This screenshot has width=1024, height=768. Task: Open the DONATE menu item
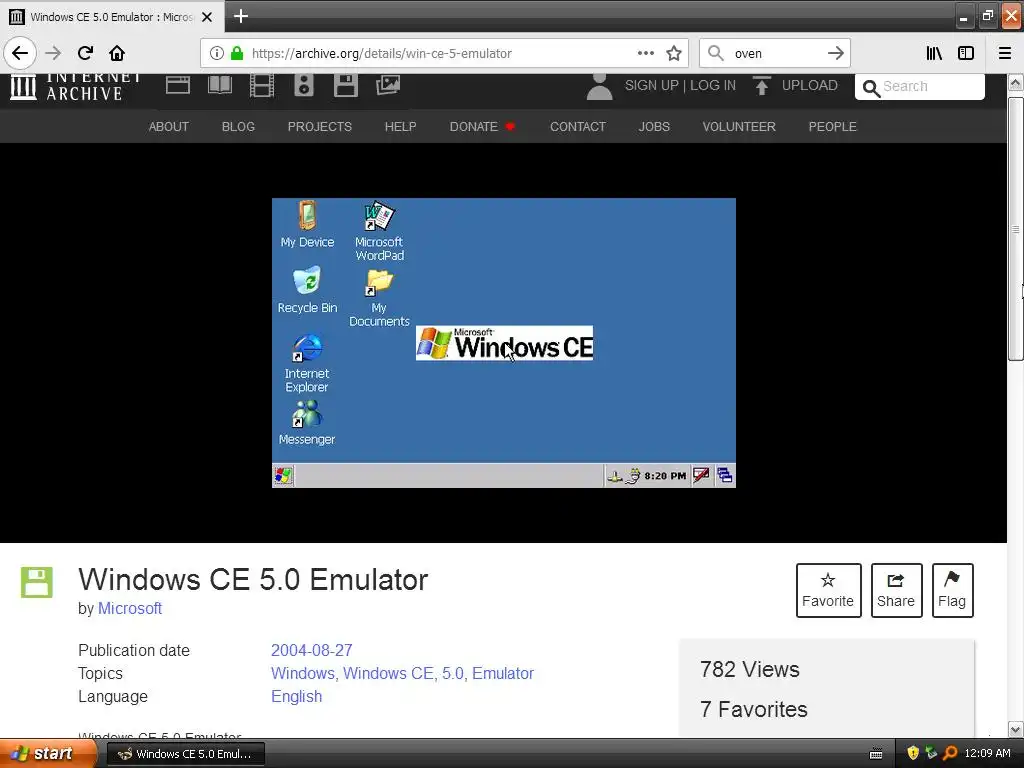[x=483, y=127]
